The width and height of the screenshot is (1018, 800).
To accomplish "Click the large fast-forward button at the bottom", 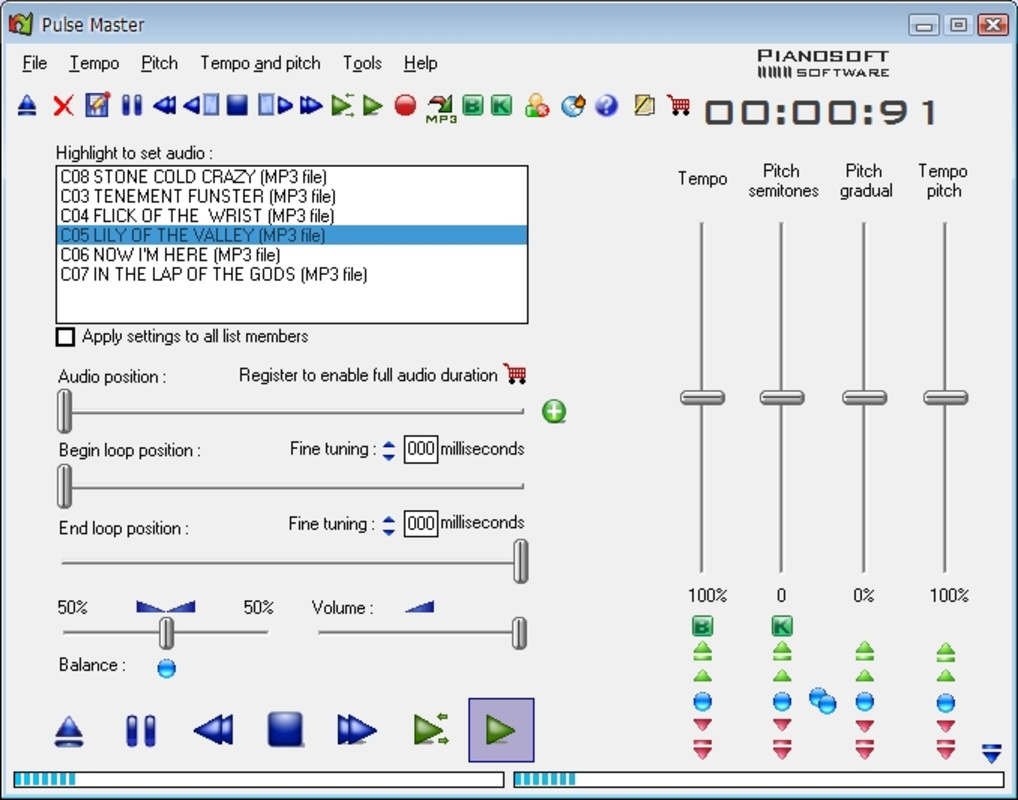I will tap(357, 730).
